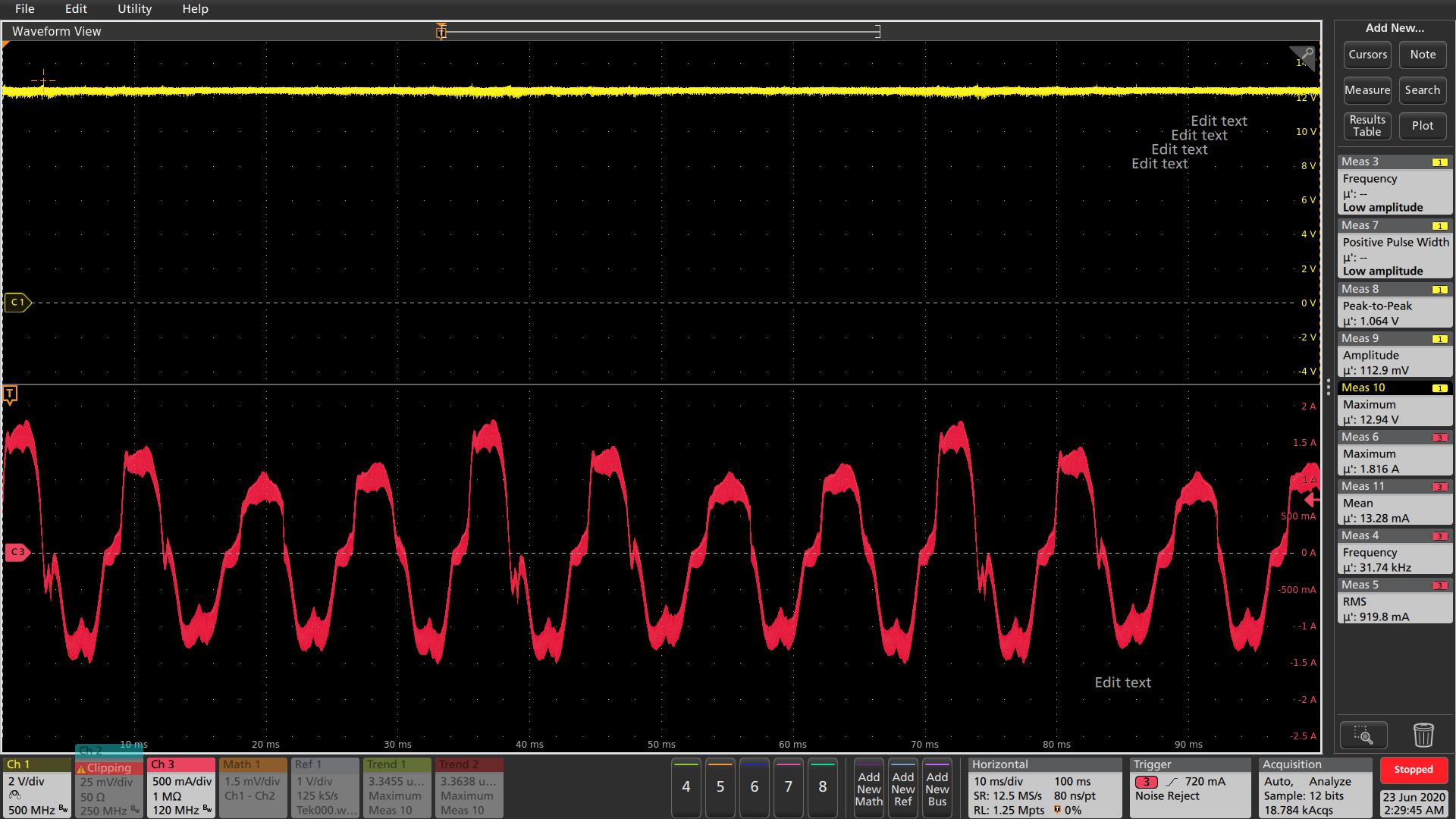This screenshot has width=1456, height=819.
Task: Select Meas 3 Frequency badge
Action: [x=1395, y=185]
